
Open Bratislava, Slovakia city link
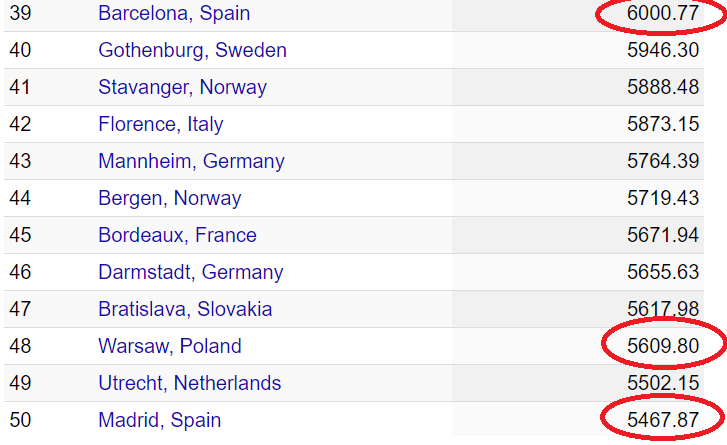(x=185, y=310)
